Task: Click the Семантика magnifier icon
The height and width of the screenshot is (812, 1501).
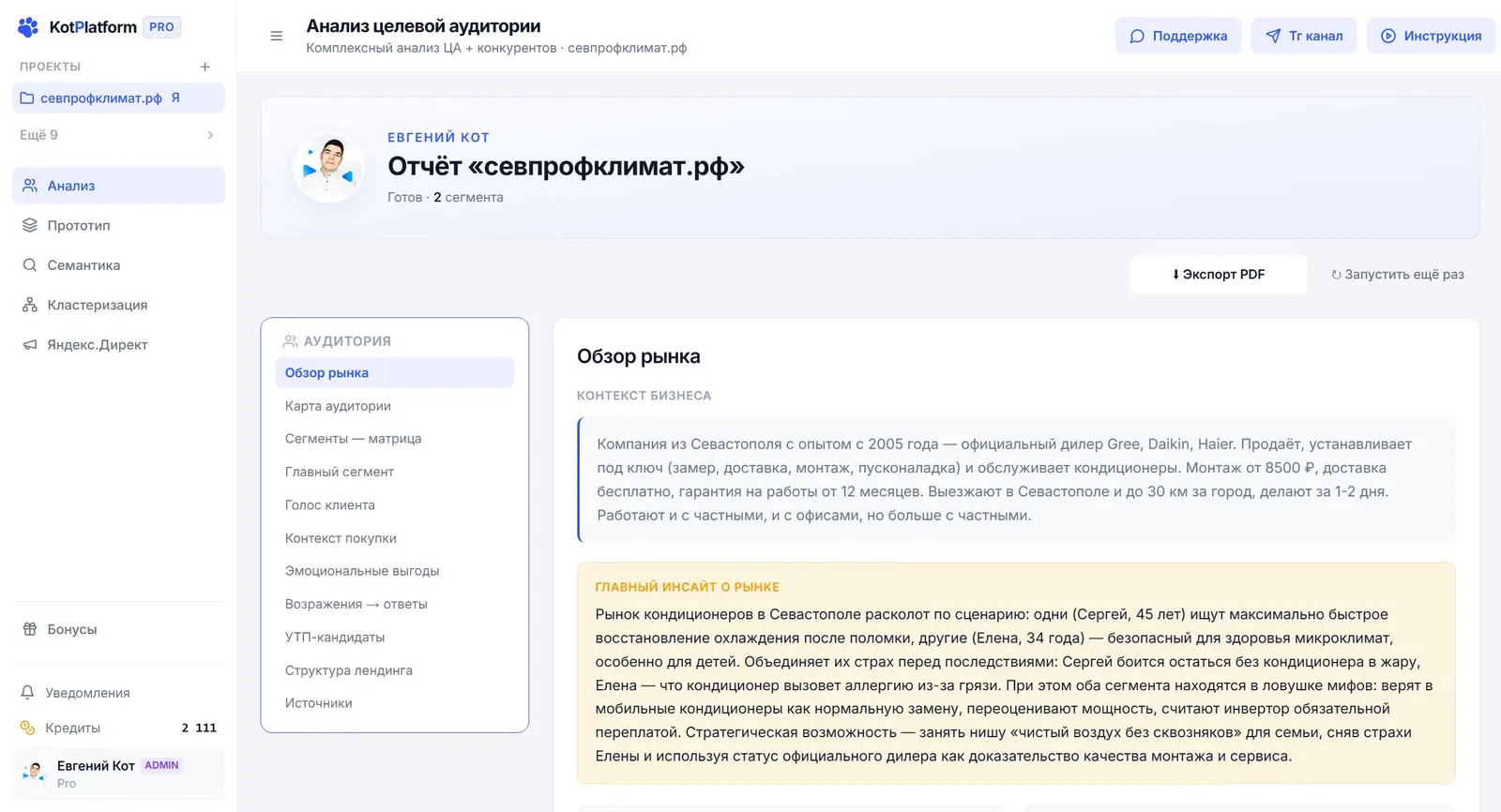Action: [30, 265]
